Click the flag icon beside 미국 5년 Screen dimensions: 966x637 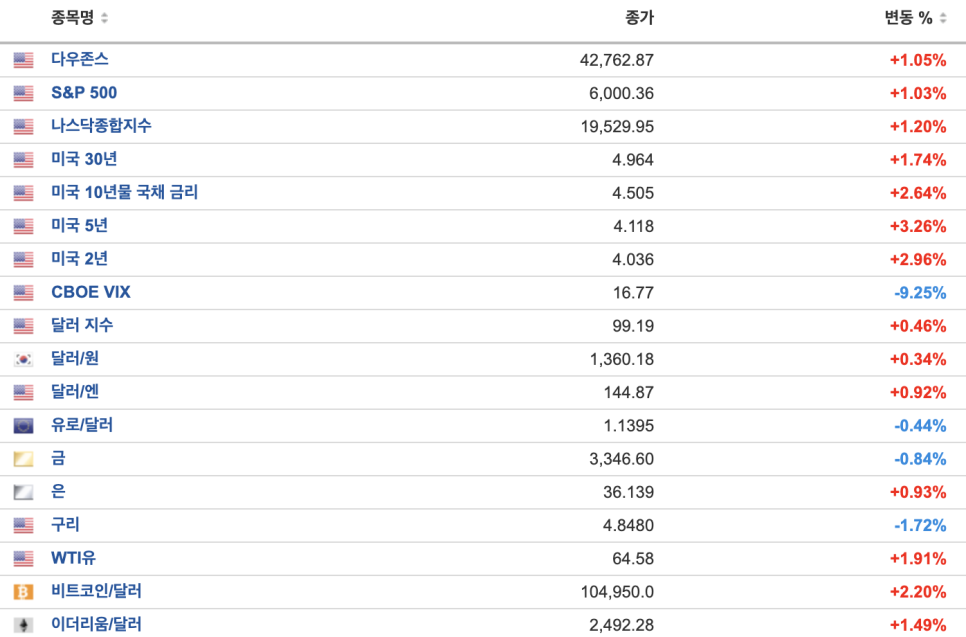[23, 226]
